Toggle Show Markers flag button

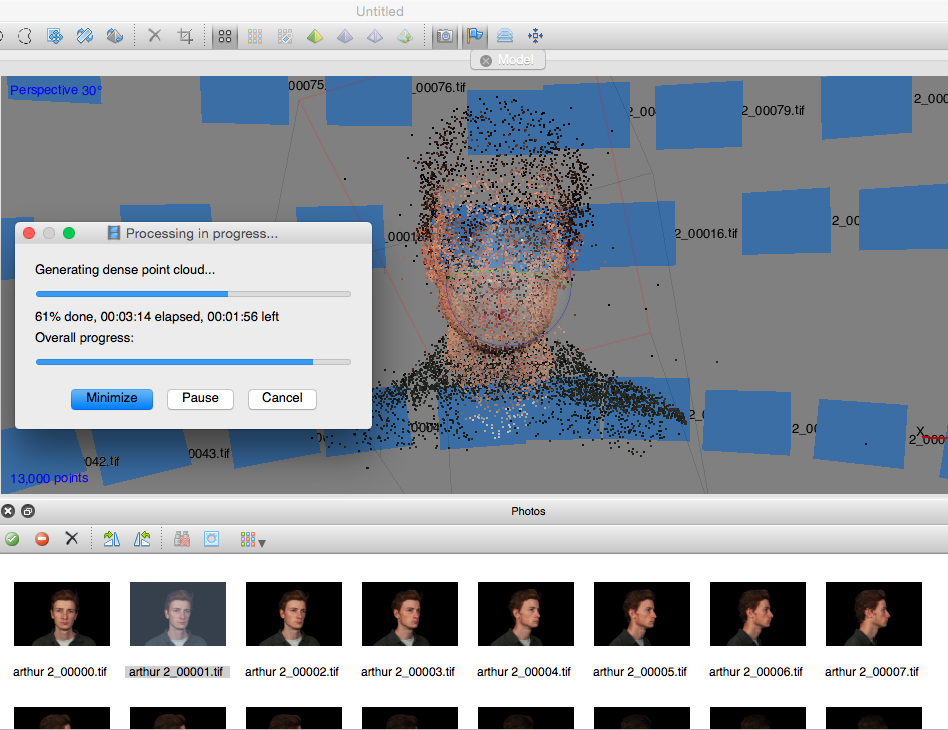tap(475, 36)
